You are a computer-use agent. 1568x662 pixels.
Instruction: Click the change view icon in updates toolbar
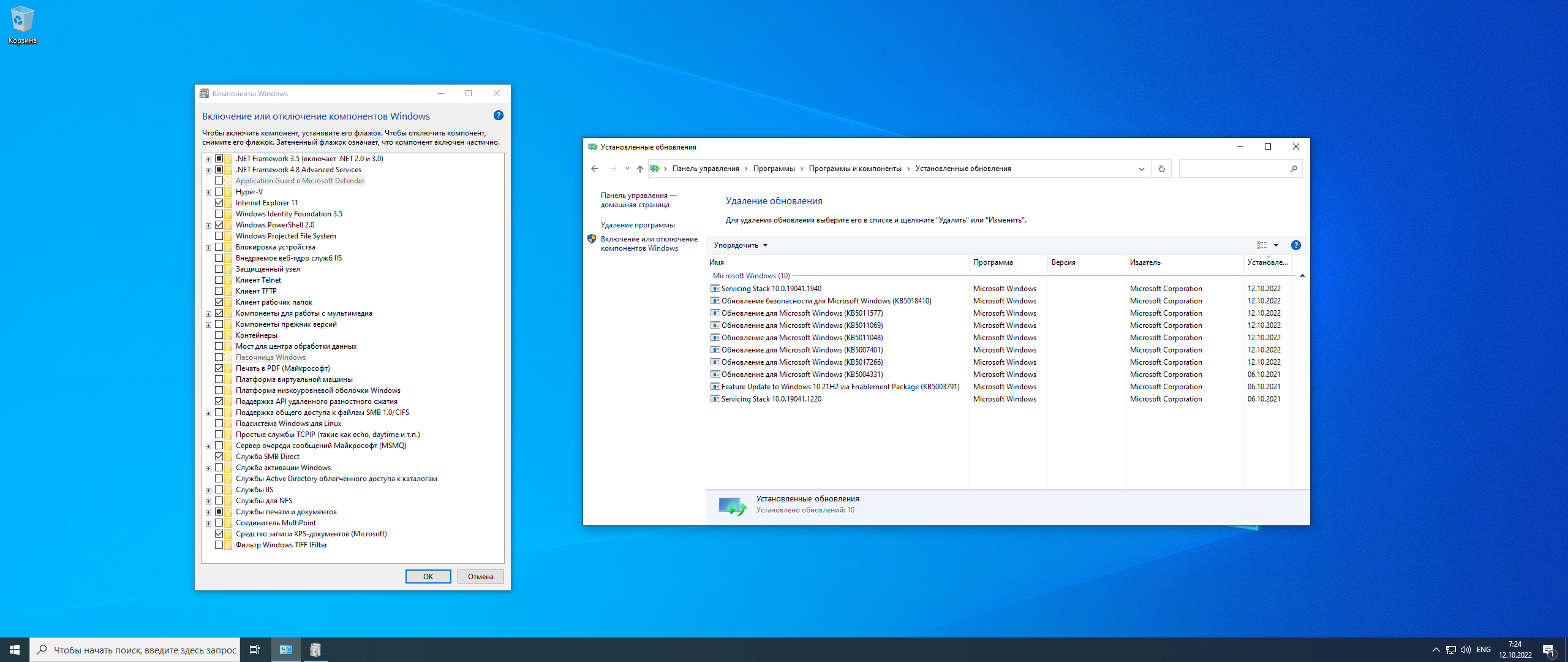[1262, 245]
